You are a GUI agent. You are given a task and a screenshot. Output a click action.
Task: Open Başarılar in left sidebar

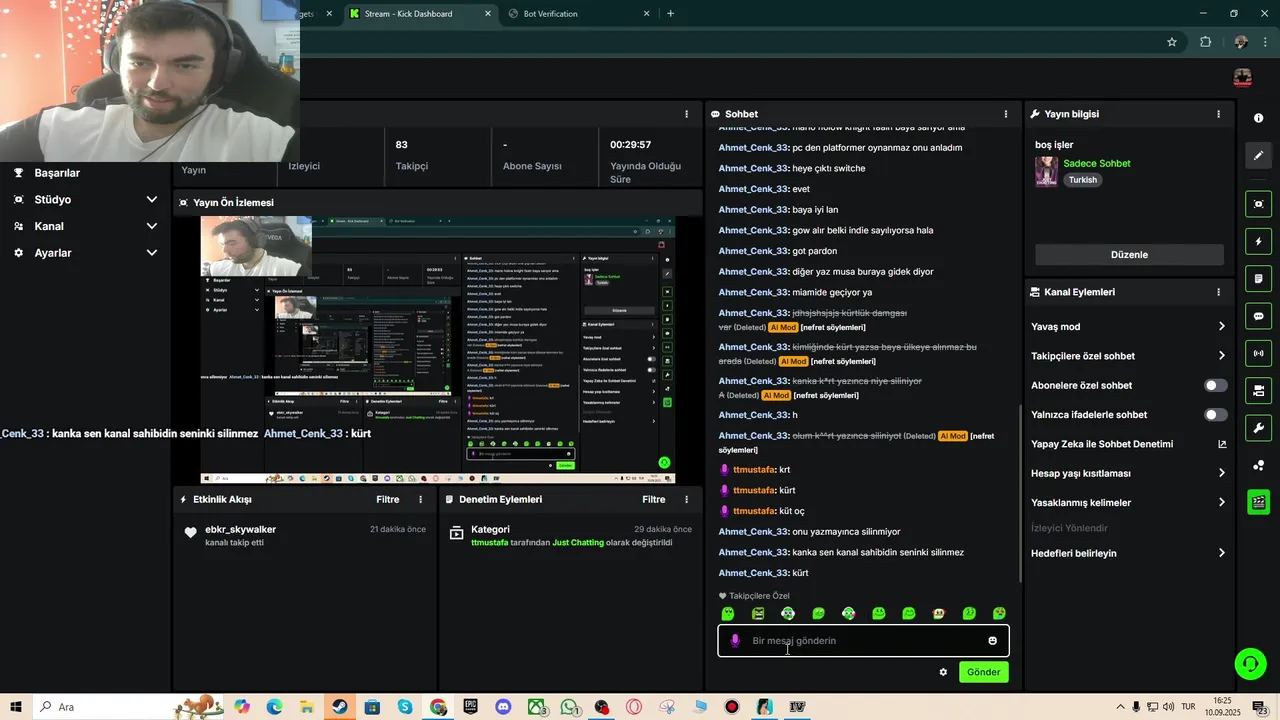pos(57,173)
